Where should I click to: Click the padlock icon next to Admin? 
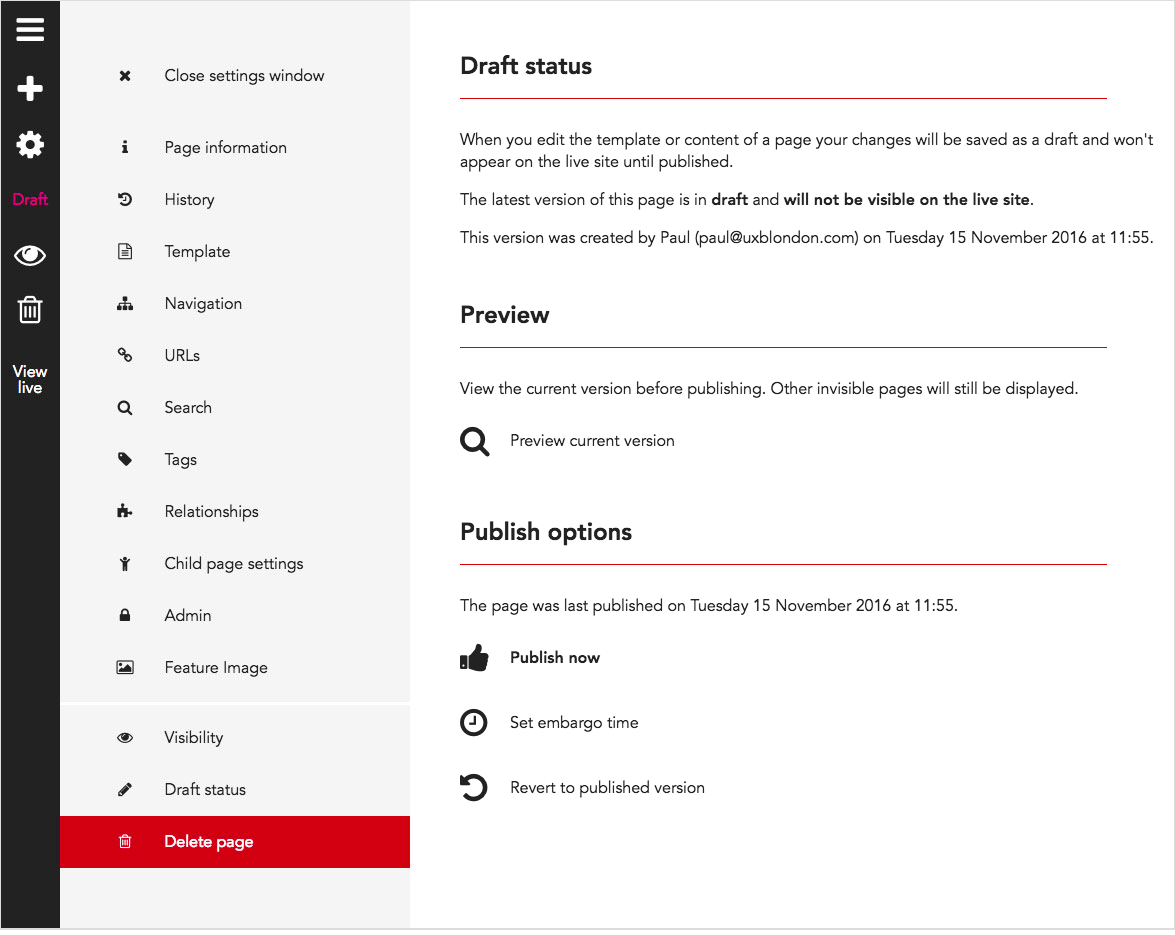point(124,615)
